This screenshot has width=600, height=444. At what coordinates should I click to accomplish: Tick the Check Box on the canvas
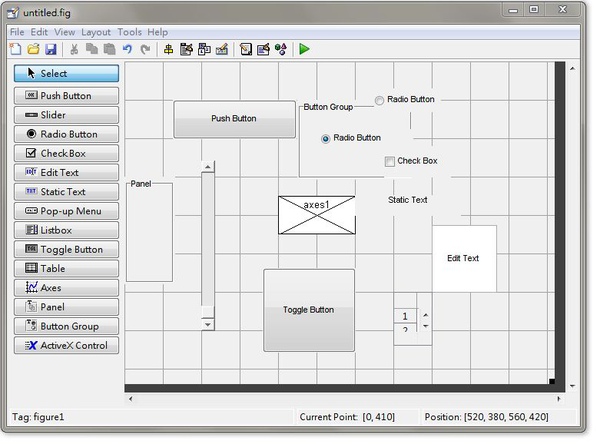(x=390, y=162)
